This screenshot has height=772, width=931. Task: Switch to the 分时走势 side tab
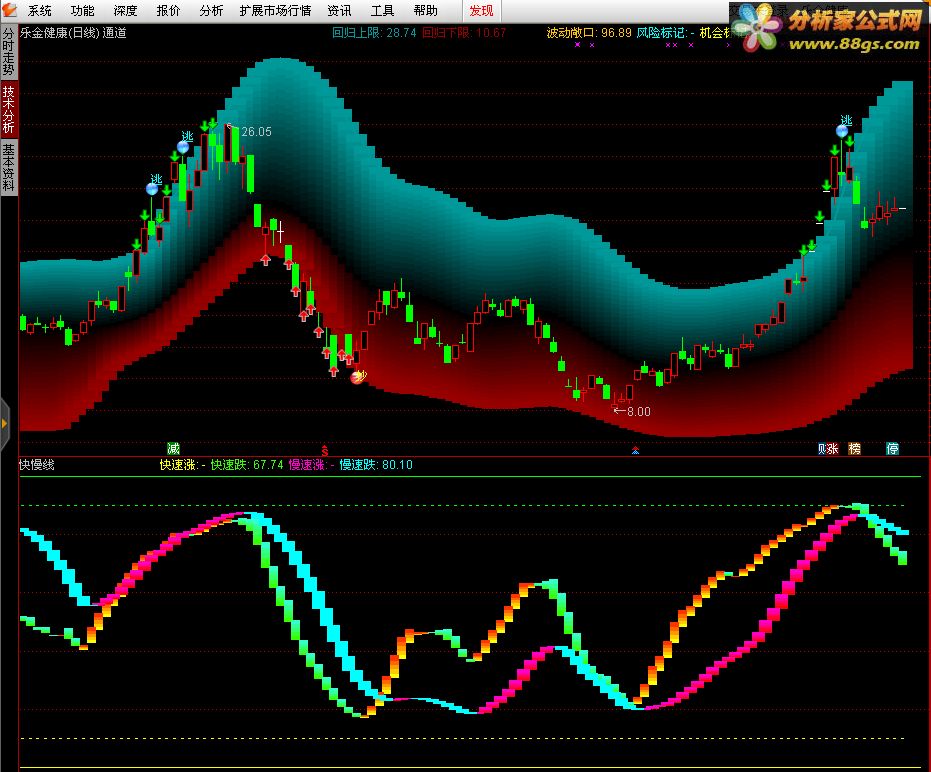[9, 52]
